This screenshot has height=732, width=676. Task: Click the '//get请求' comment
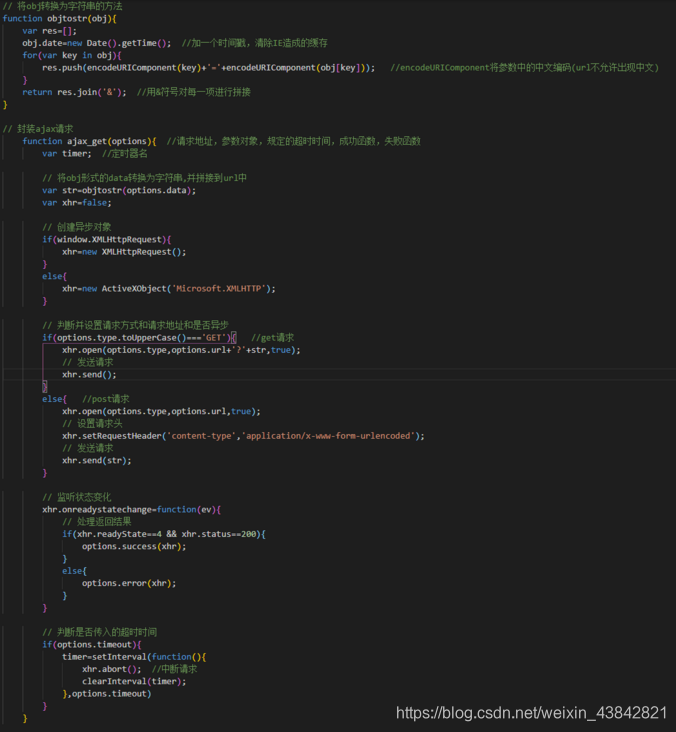click(x=273, y=338)
